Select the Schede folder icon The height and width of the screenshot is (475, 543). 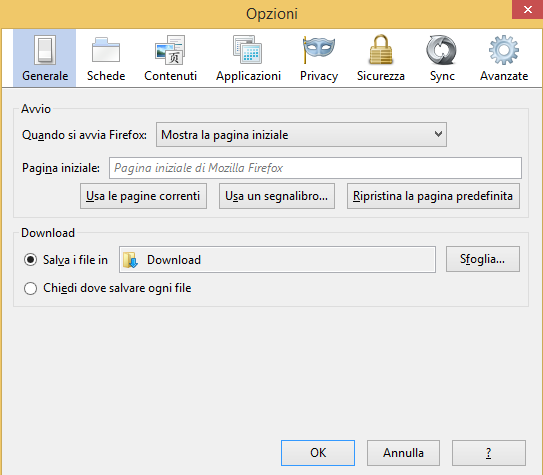106,50
